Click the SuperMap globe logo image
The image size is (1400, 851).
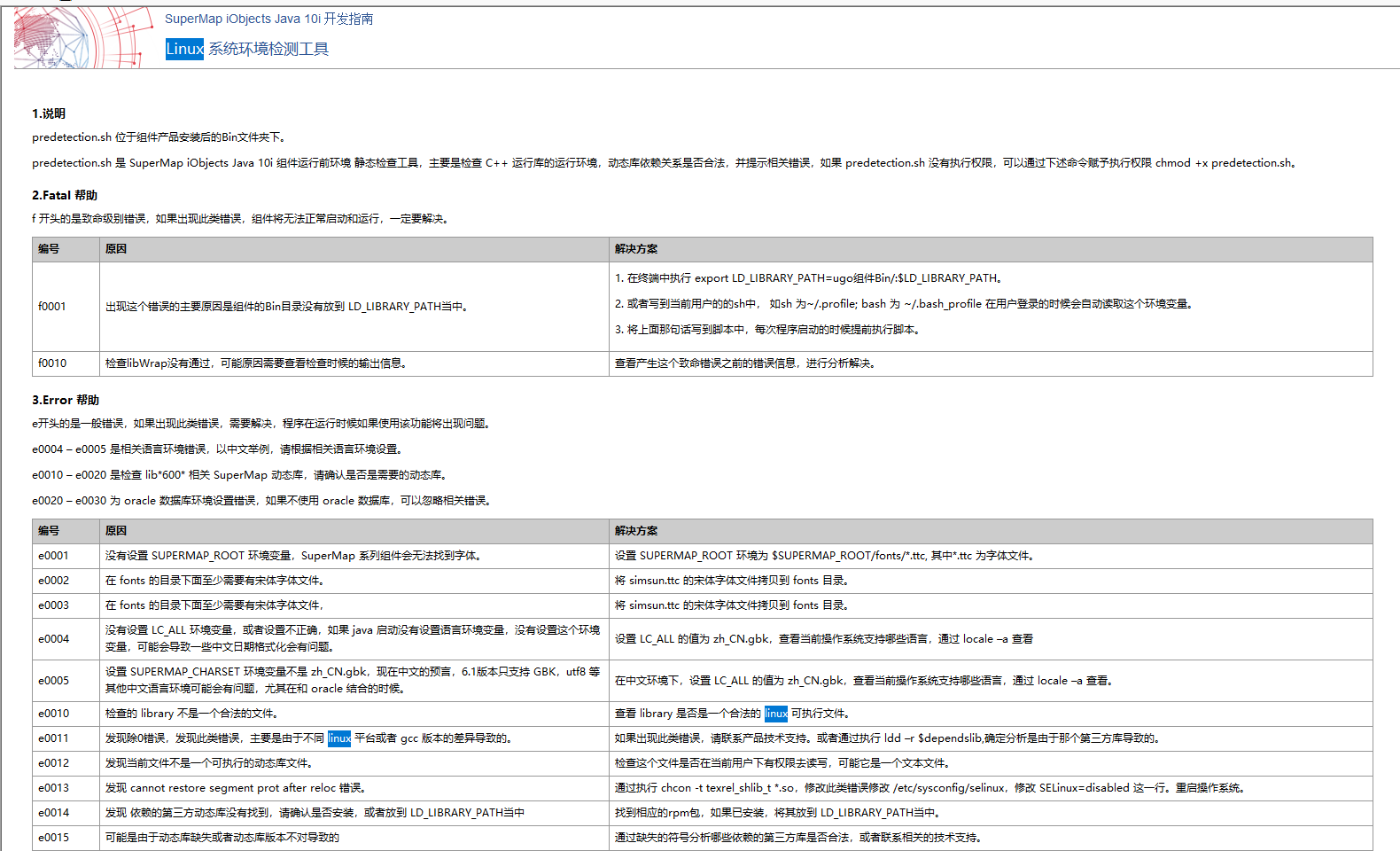[x=84, y=37]
